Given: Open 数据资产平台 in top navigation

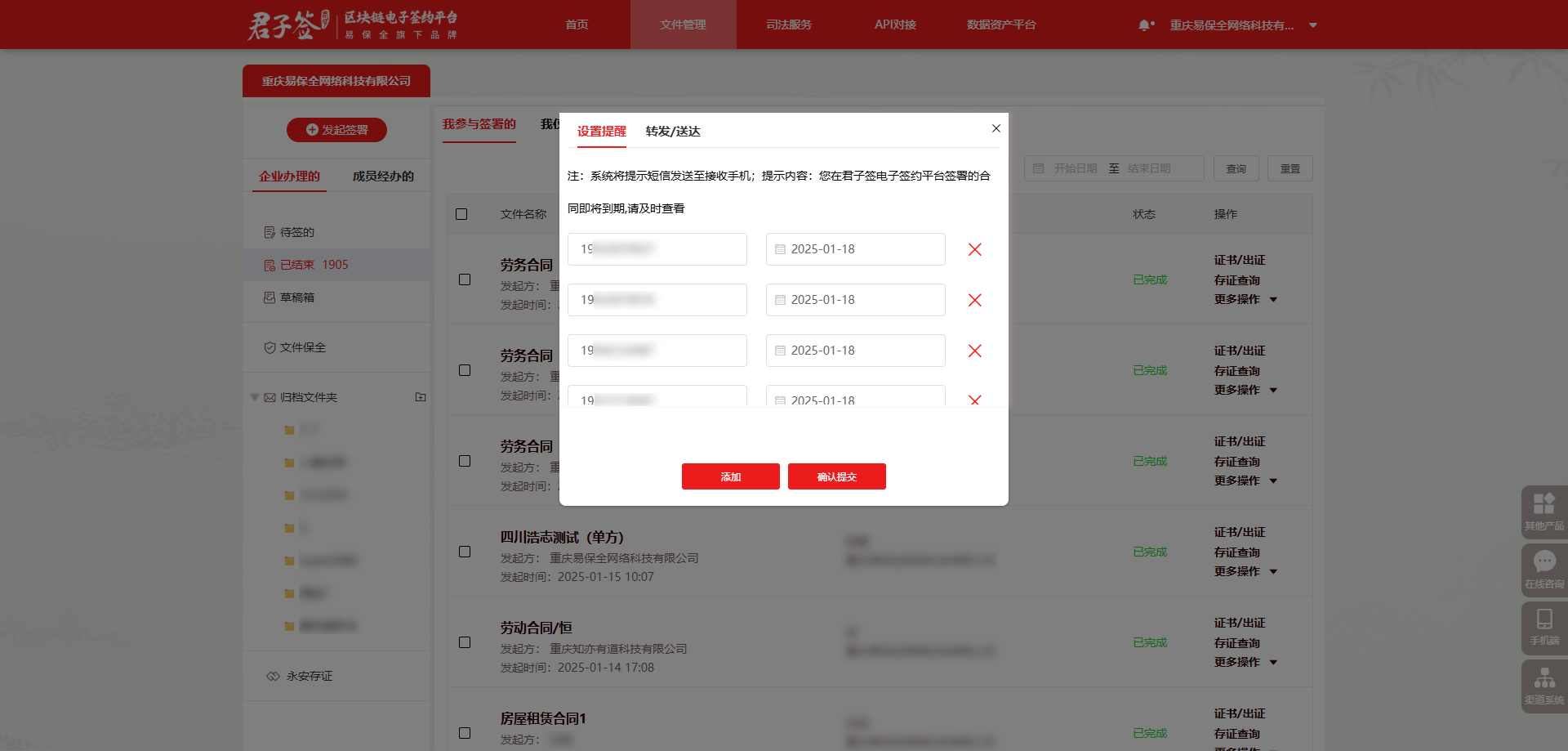Looking at the screenshot, I should (x=1001, y=25).
